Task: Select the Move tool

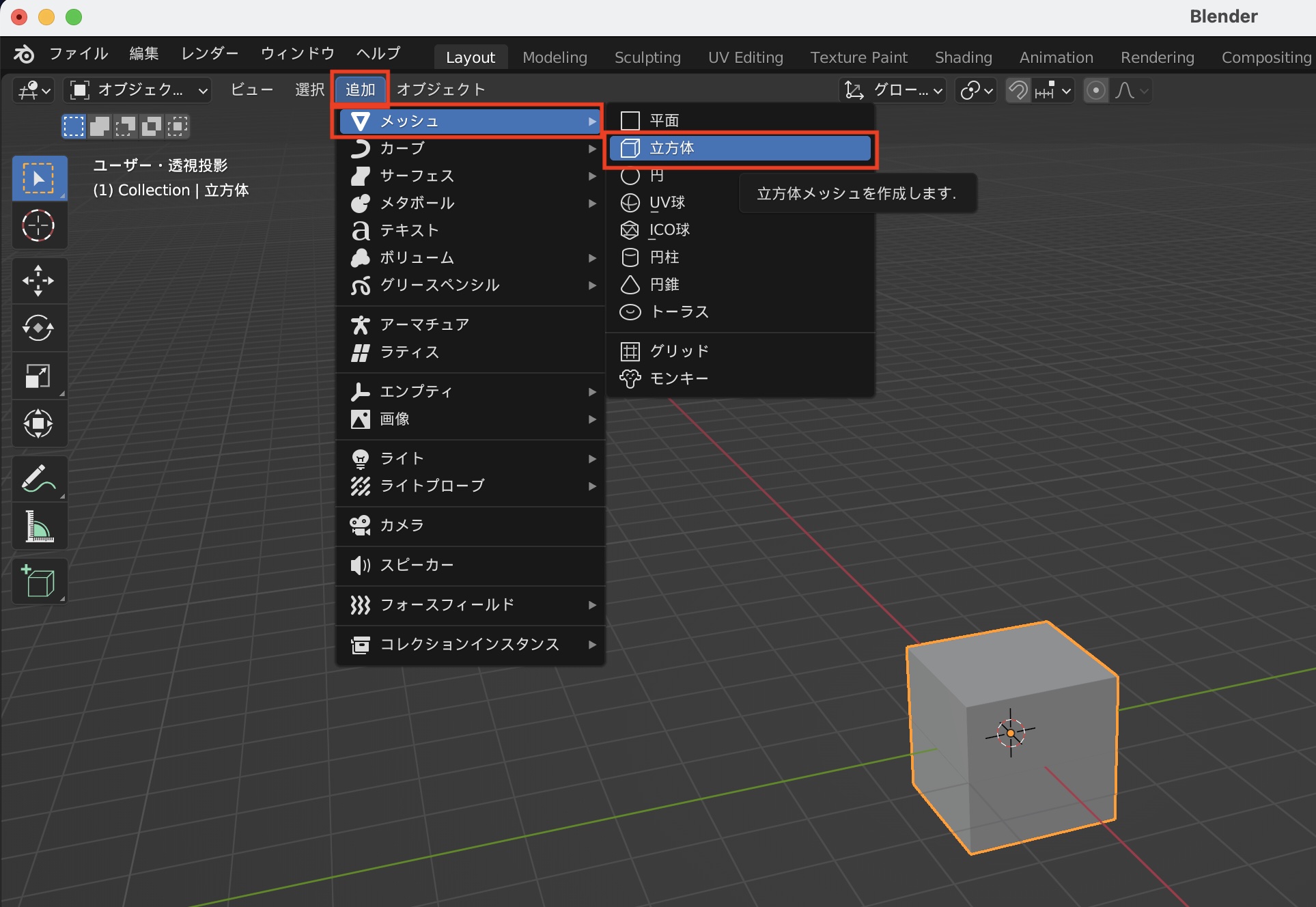Action: point(38,281)
